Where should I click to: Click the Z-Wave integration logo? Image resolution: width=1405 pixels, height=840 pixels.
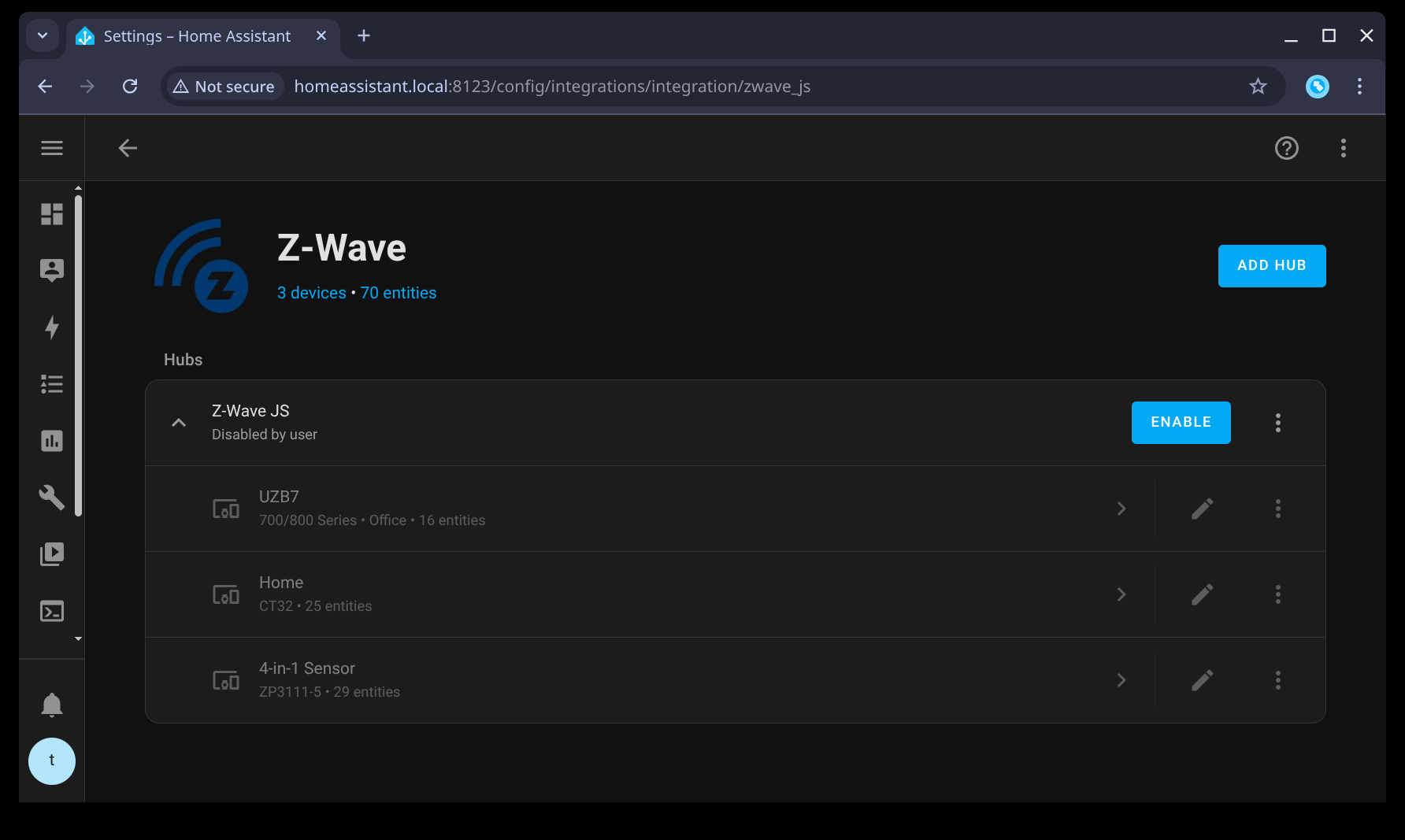(x=202, y=266)
